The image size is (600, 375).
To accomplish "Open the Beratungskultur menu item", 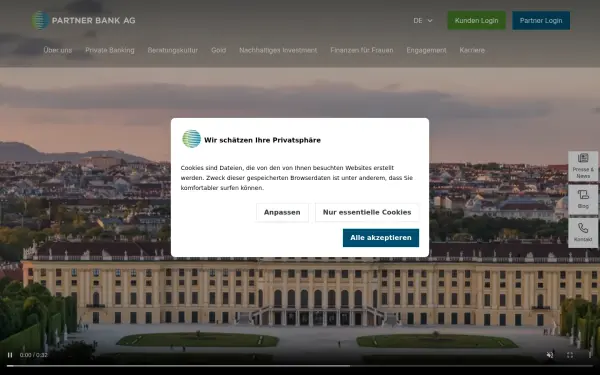I will coord(173,50).
